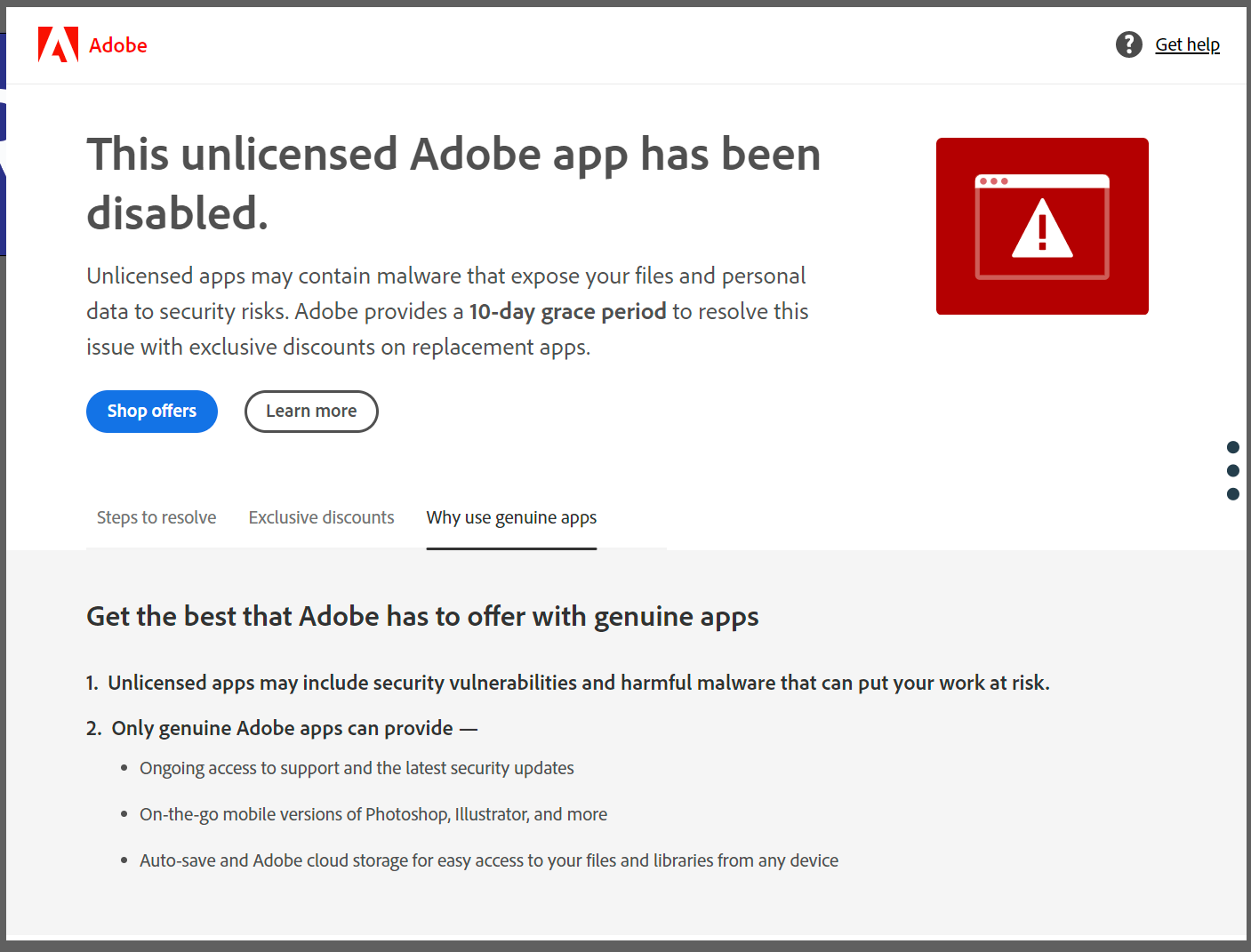Image resolution: width=1251 pixels, height=952 pixels.
Task: Click the Shop offers button
Action: pyautogui.click(x=152, y=412)
